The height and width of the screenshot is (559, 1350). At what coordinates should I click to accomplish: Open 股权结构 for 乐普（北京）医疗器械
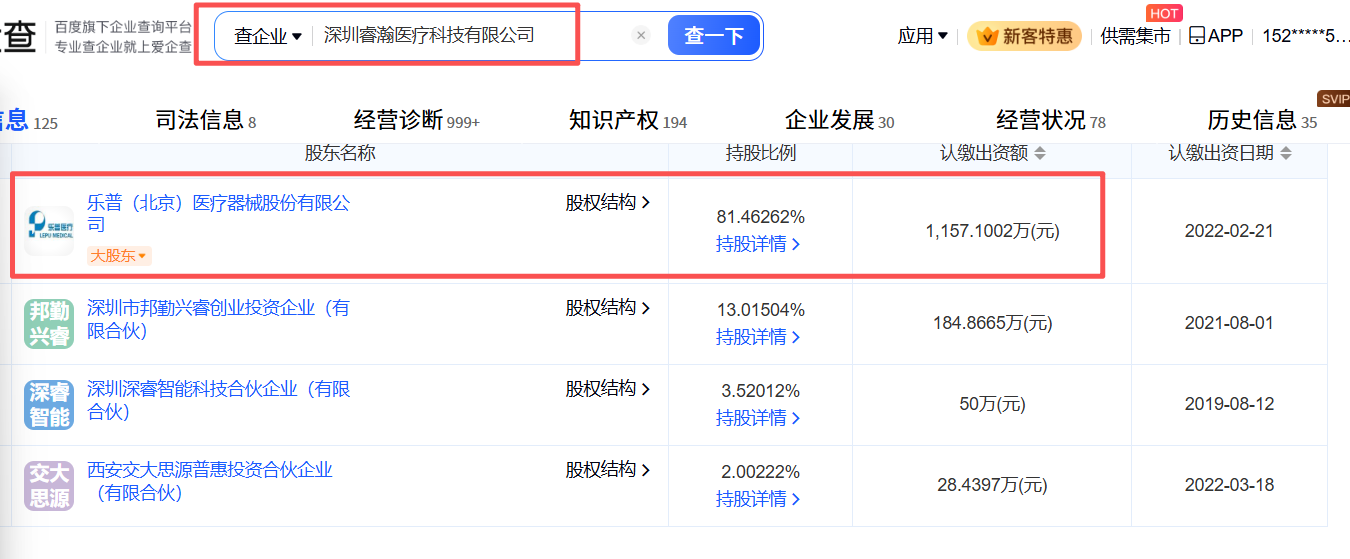point(608,203)
